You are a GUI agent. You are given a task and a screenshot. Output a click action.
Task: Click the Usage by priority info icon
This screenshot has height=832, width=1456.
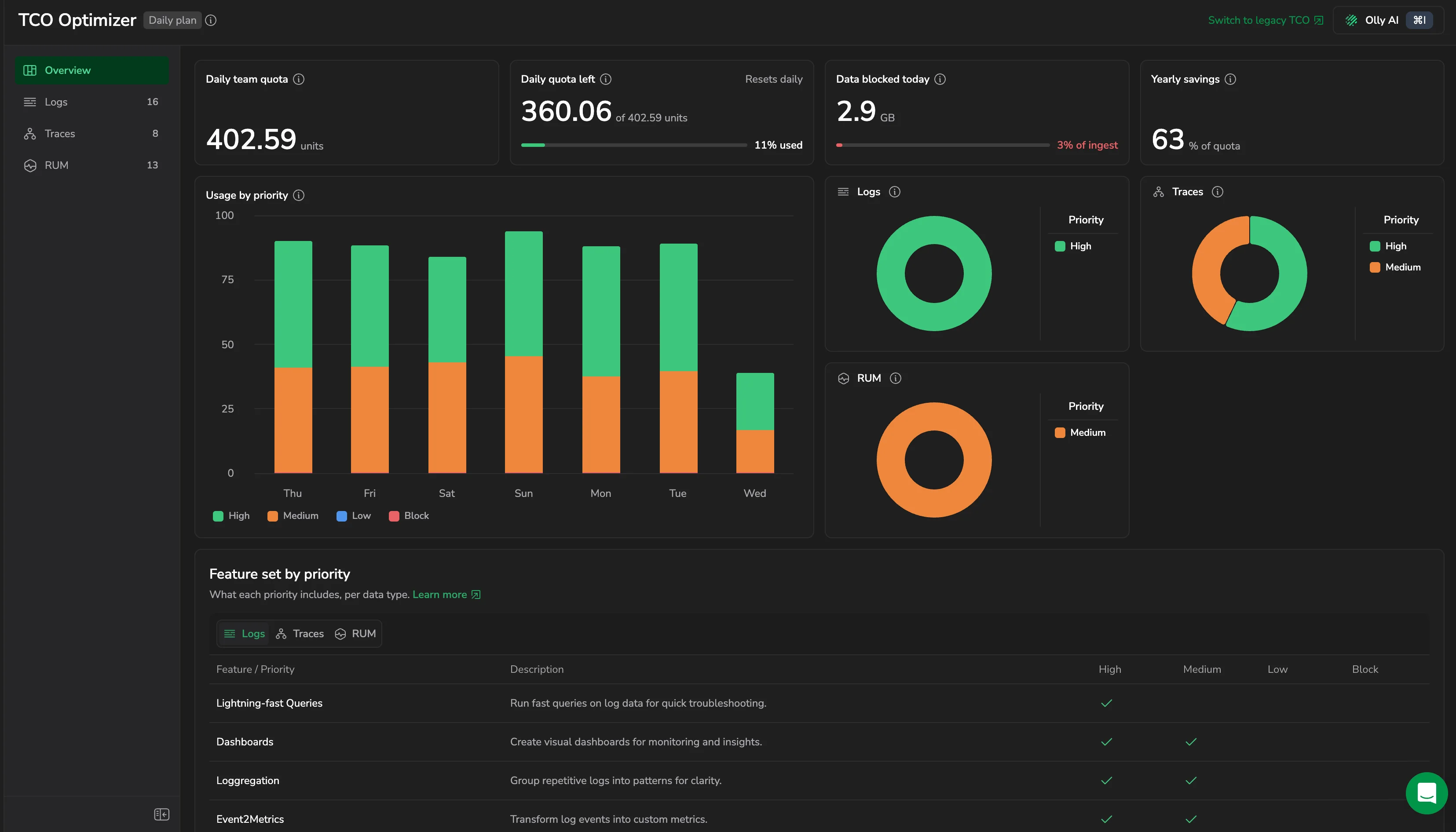point(299,195)
